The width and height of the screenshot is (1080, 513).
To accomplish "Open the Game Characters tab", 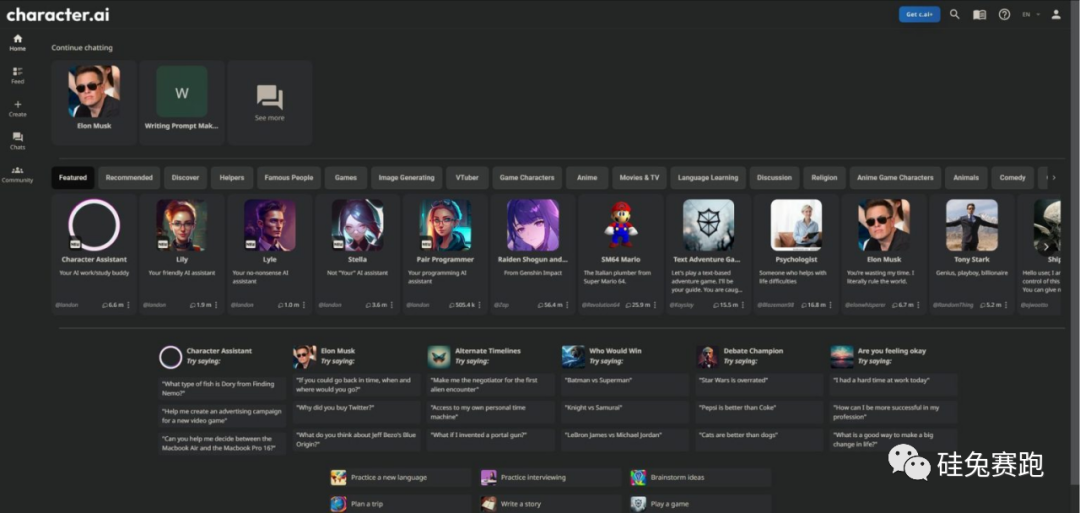I will coord(527,178).
